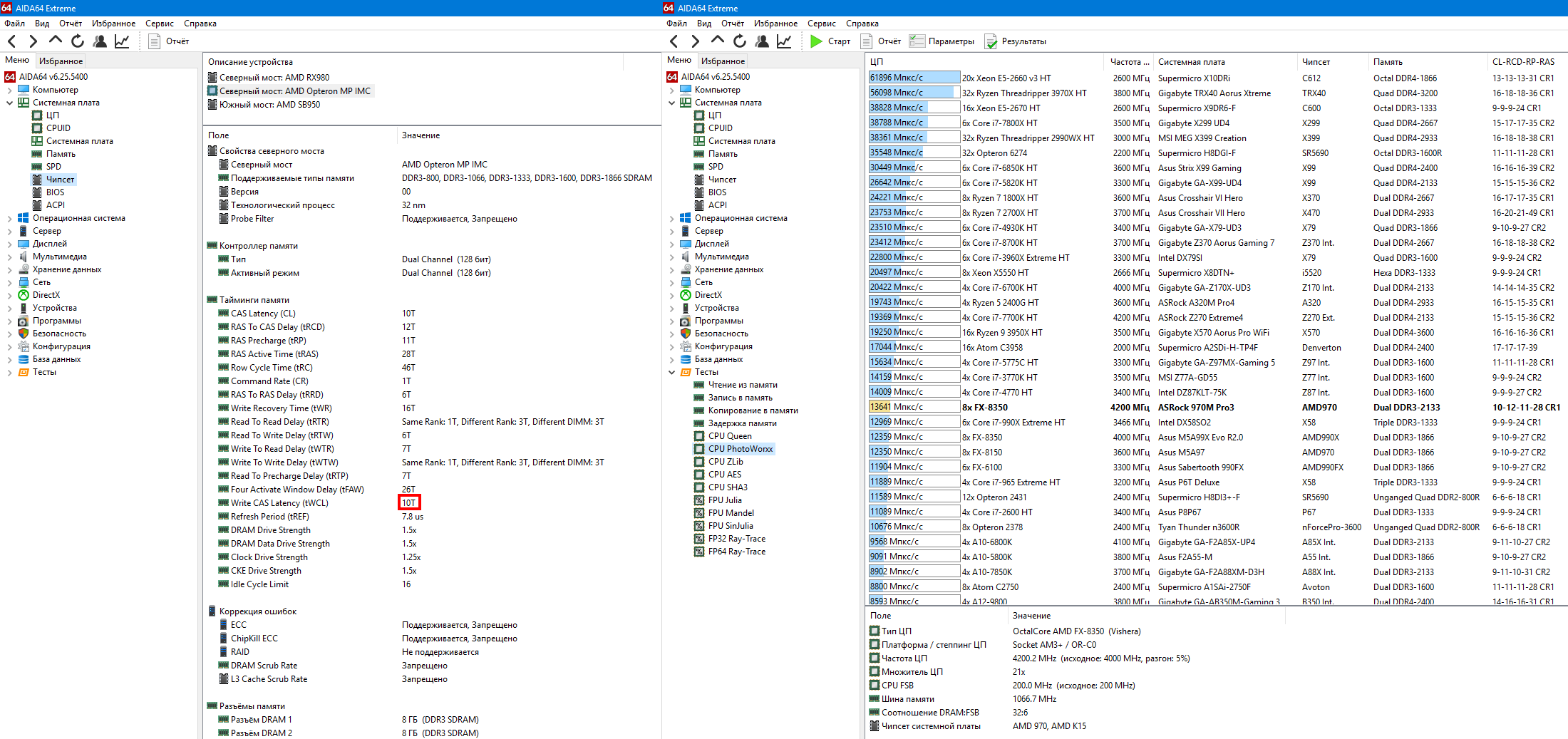This screenshot has width=1568, height=739.
Task: Click the Сервер icon in right window tree
Action: pos(686,231)
